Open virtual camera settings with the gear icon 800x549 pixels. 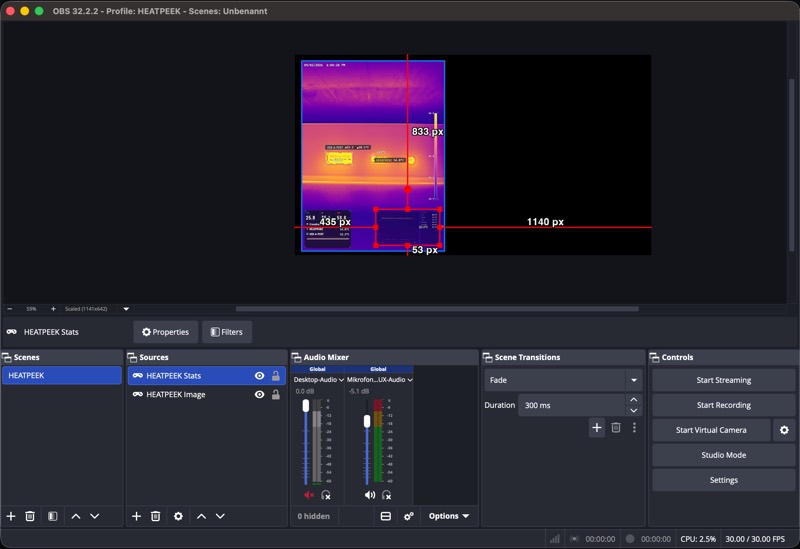point(784,430)
